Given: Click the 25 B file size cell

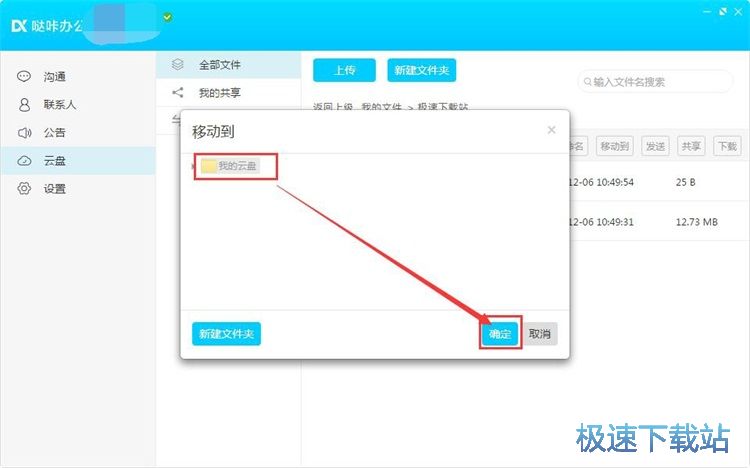Looking at the screenshot, I should pyautogui.click(x=685, y=182).
